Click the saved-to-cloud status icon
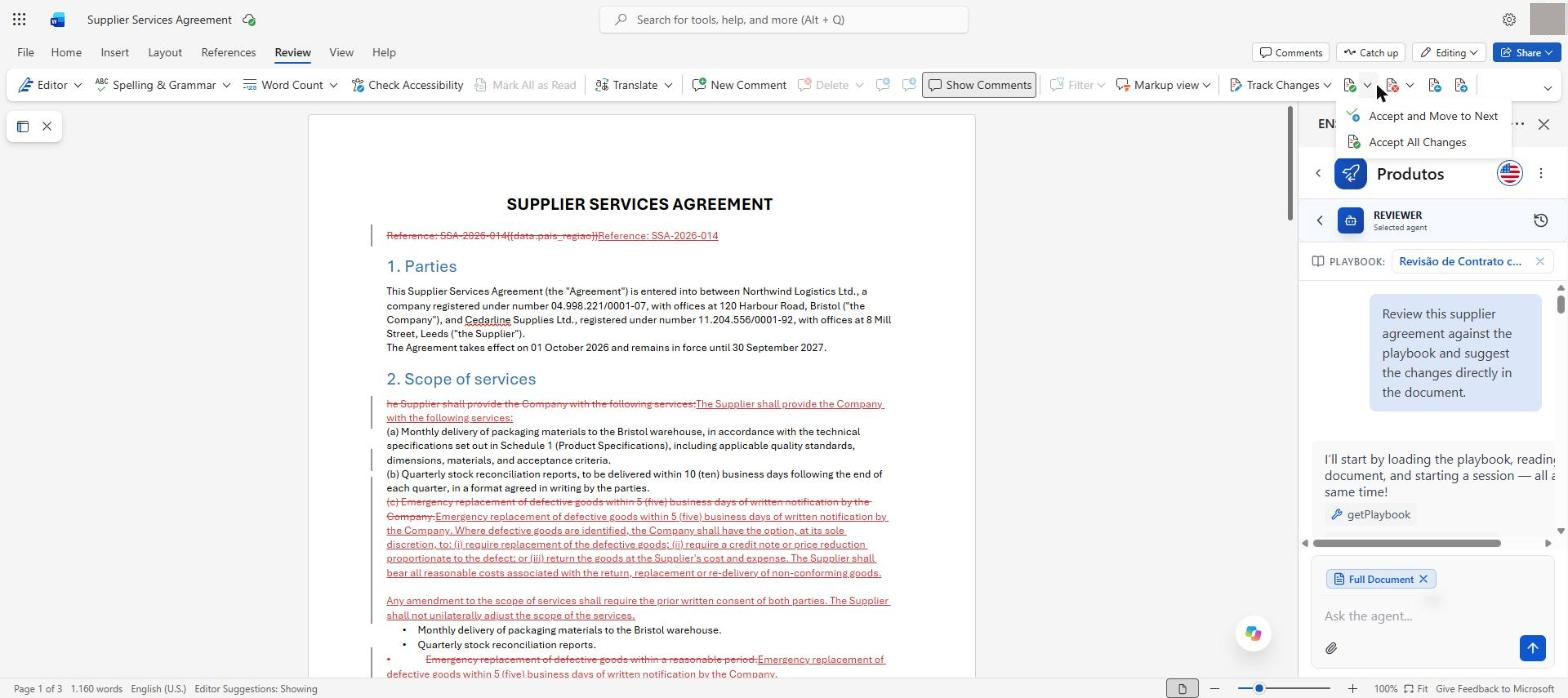The height and width of the screenshot is (698, 1568). (248, 19)
